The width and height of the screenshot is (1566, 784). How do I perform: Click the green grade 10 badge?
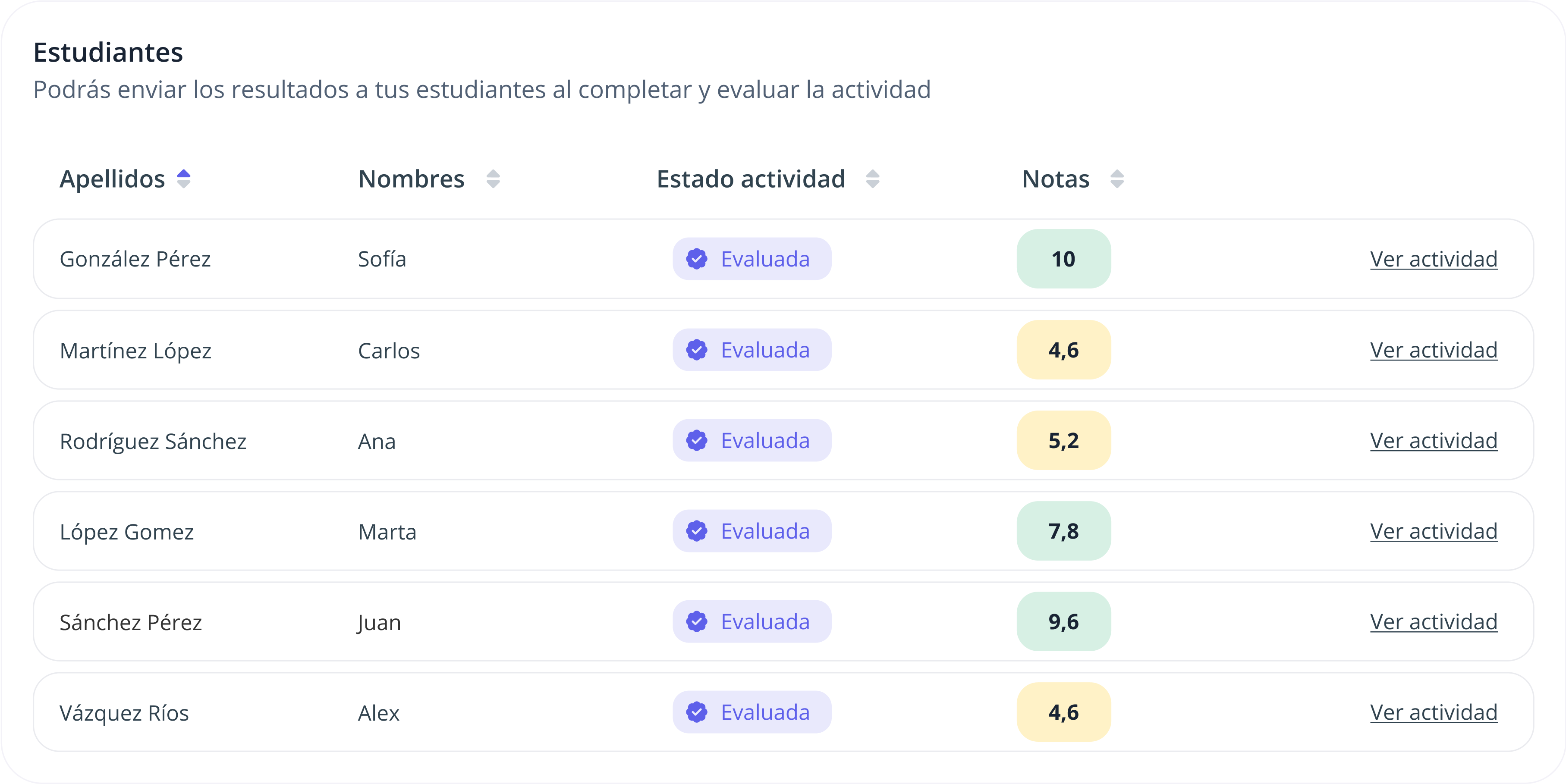[1063, 259]
